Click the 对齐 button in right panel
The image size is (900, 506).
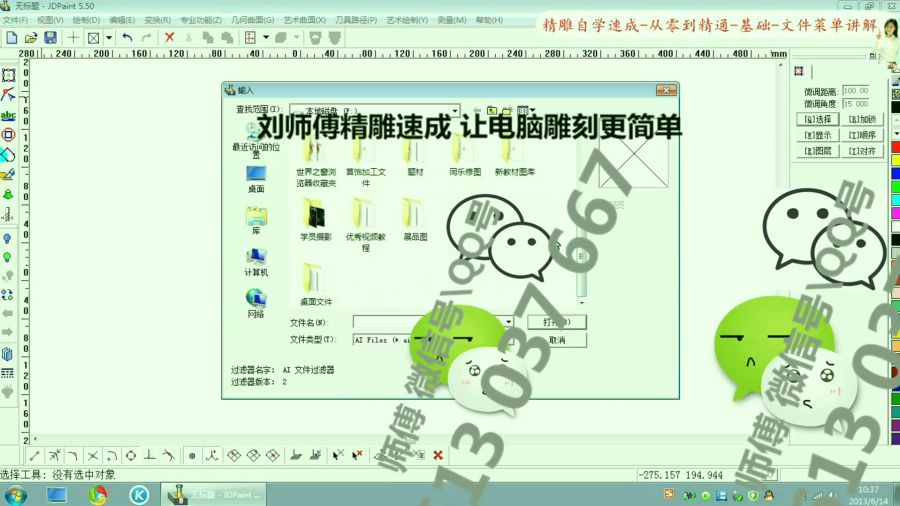862,151
